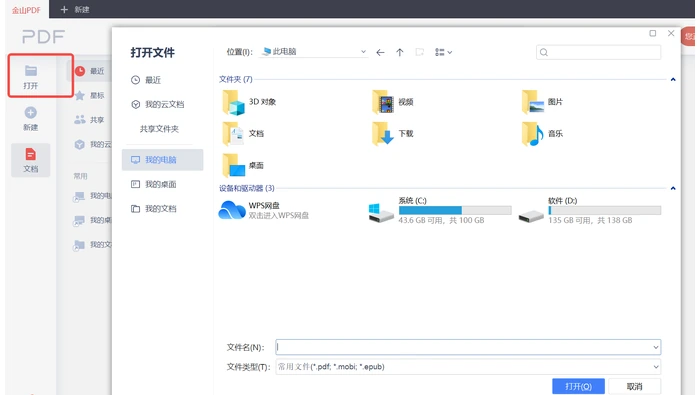Click the back arrow in dialog toolbar
The width and height of the screenshot is (700, 395).
(380, 53)
